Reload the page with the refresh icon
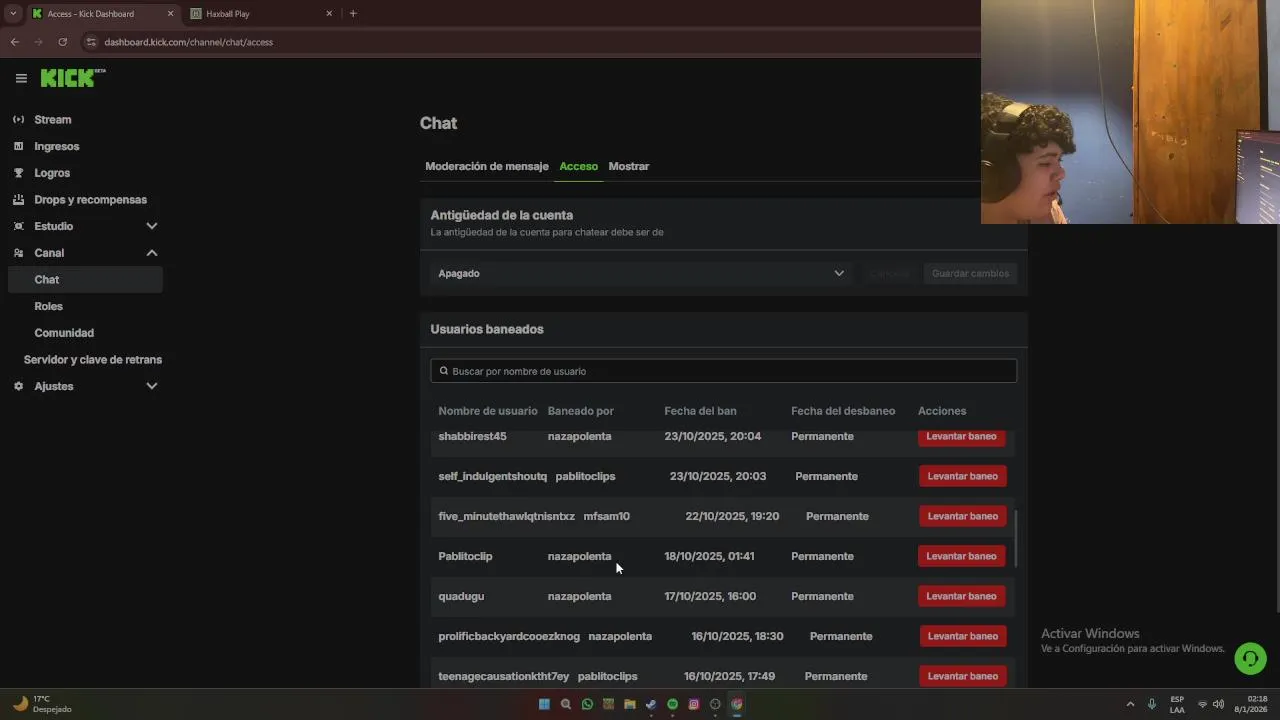Image resolution: width=1280 pixels, height=720 pixels. [x=62, y=42]
